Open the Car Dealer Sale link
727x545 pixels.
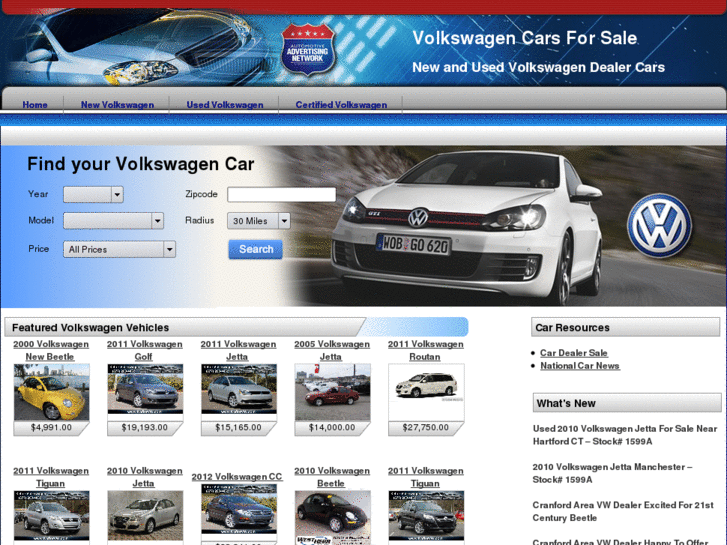click(574, 353)
